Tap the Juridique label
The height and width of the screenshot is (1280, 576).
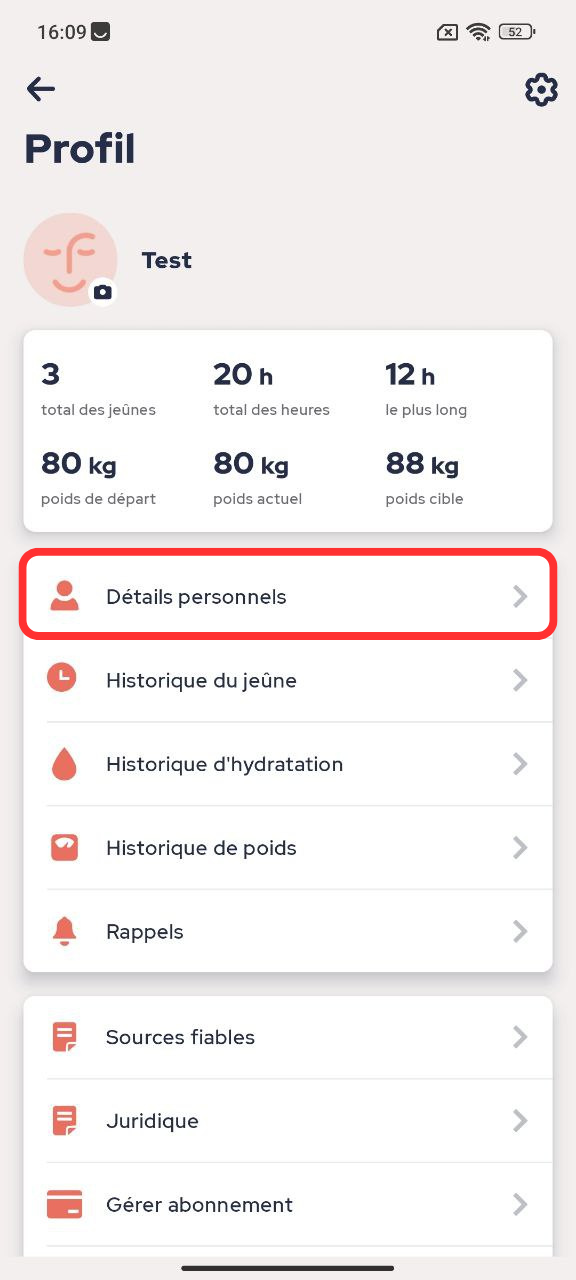152,1121
